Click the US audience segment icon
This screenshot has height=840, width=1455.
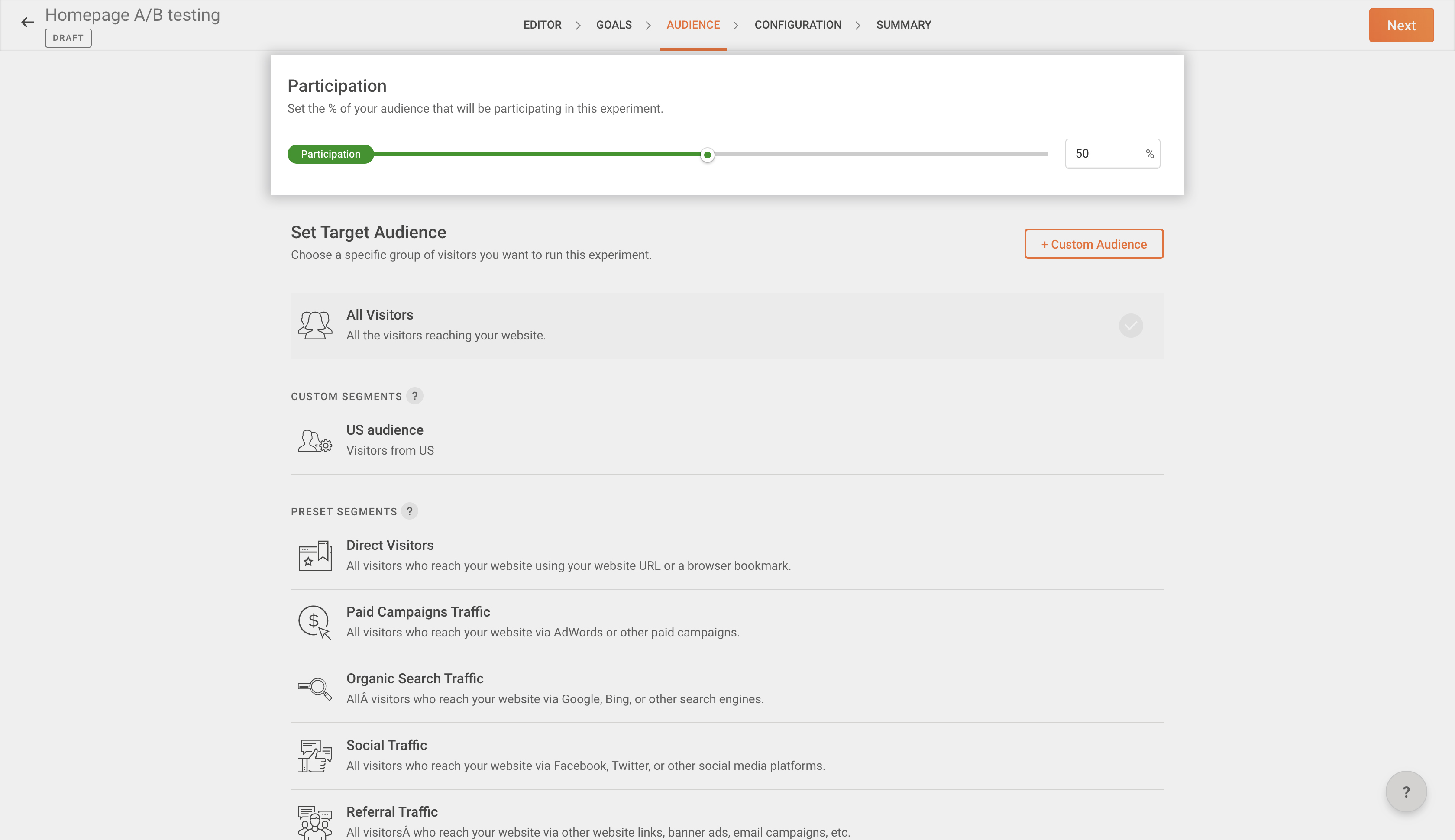315,441
